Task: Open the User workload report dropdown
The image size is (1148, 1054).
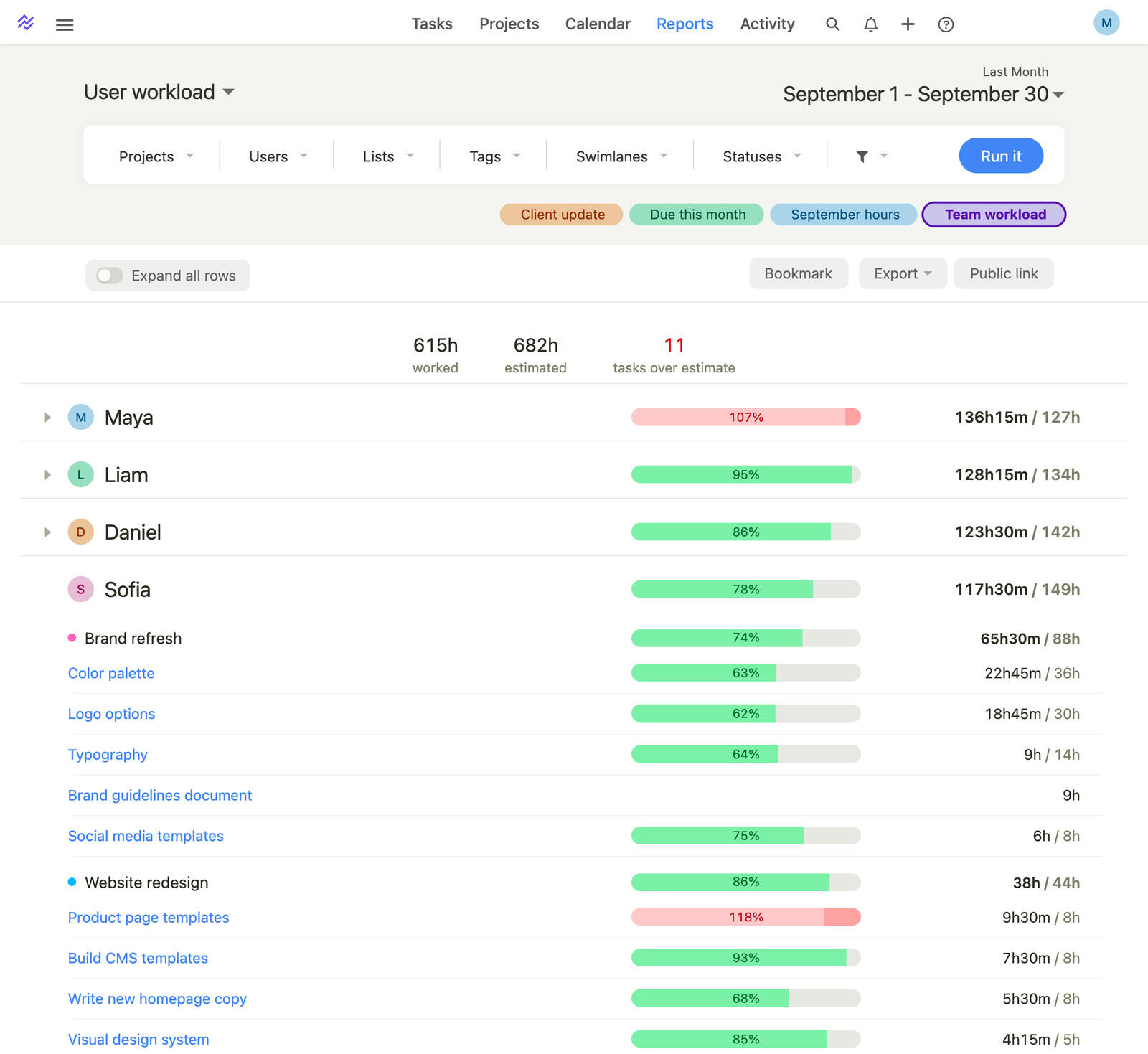Action: click(159, 92)
